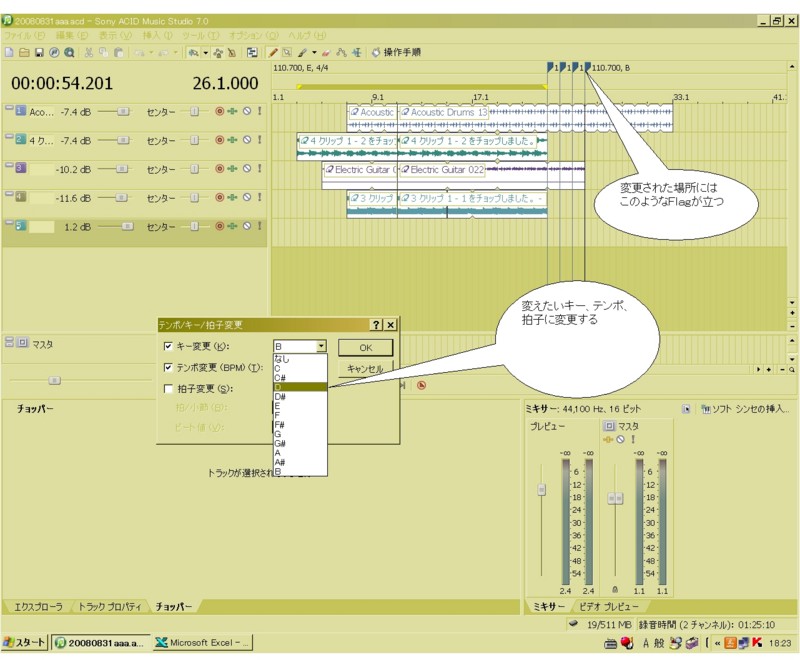Image resolution: width=800 pixels, height=660 pixels.
Task: Open the オプション (O) menu
Action: tap(254, 35)
